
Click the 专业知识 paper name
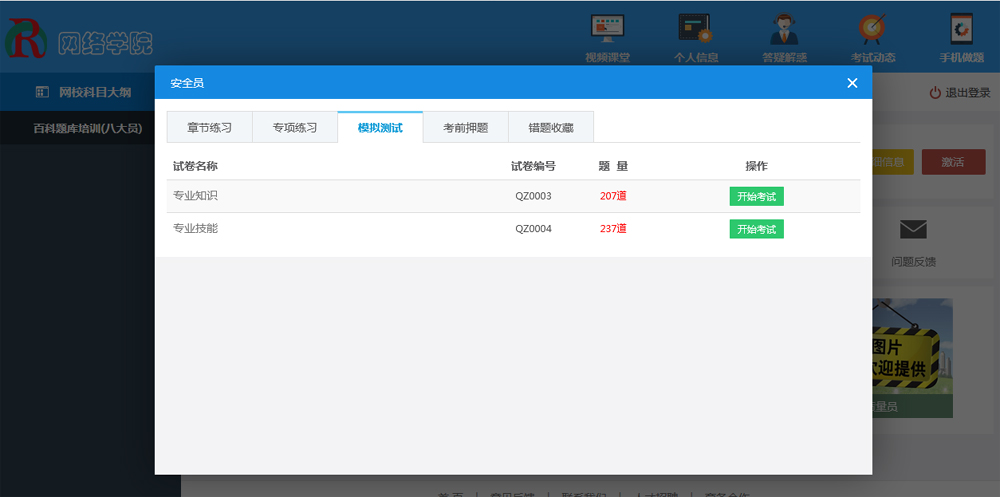[195, 196]
